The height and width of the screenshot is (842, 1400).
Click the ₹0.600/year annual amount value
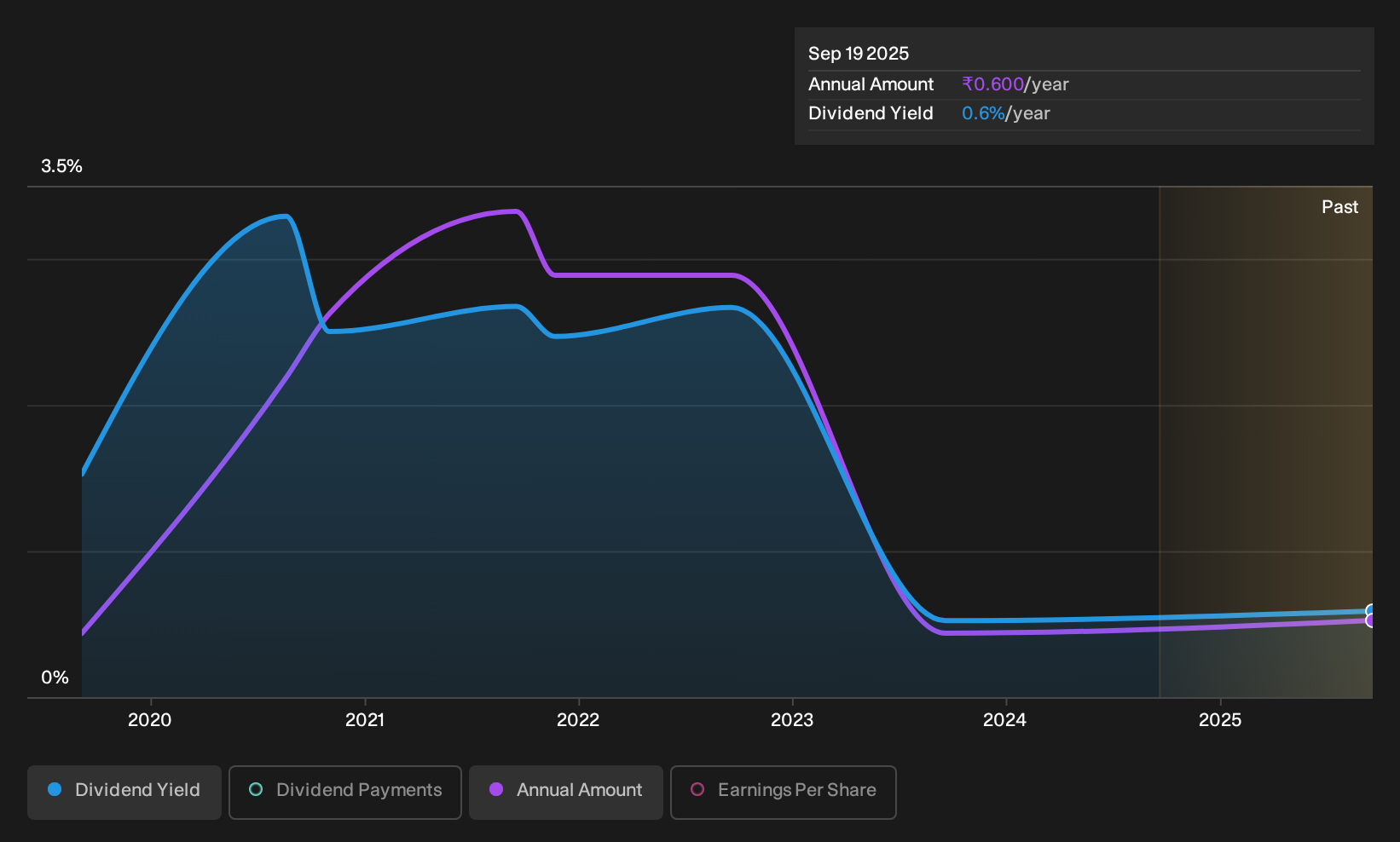[x=1015, y=84]
